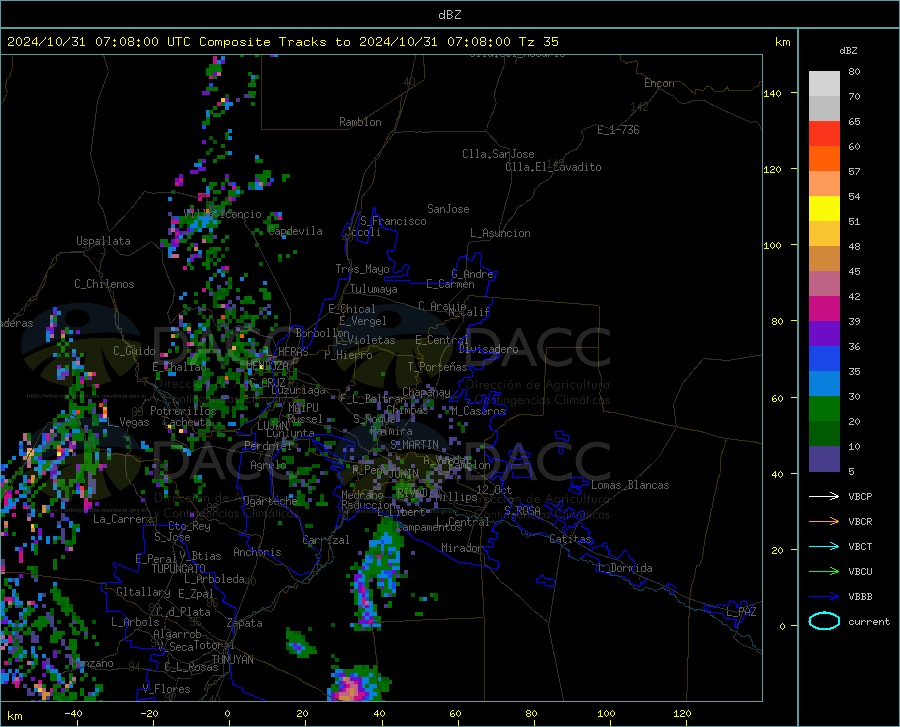
Task: Click the MENDOZA city label on map
Action: coord(268,366)
